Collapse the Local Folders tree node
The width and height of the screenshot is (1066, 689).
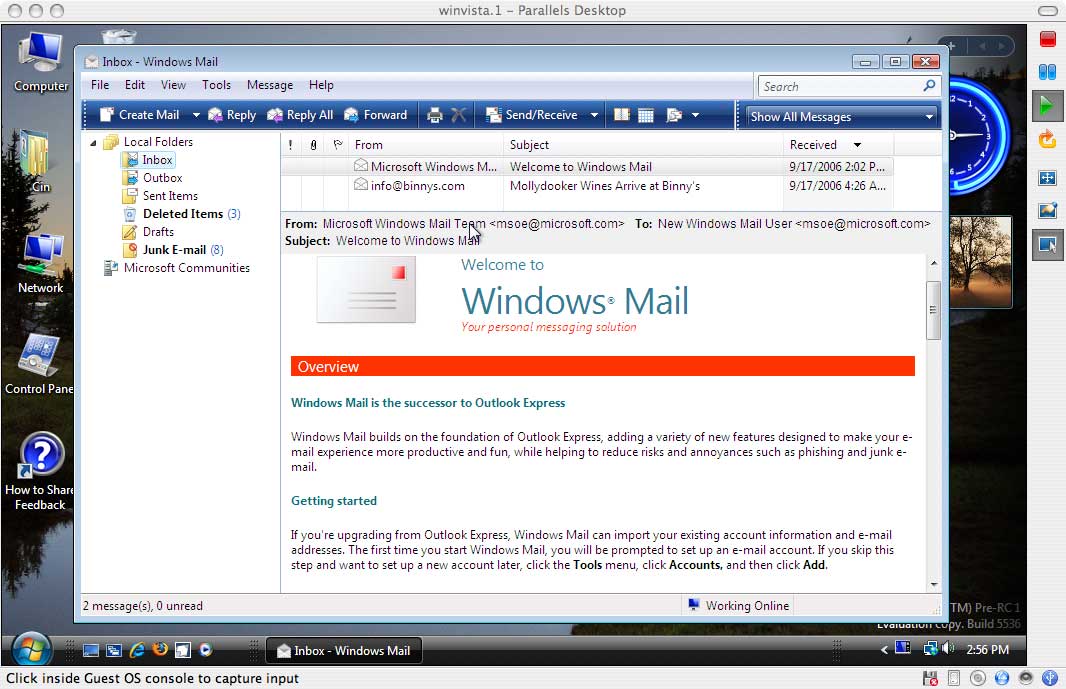tap(93, 142)
